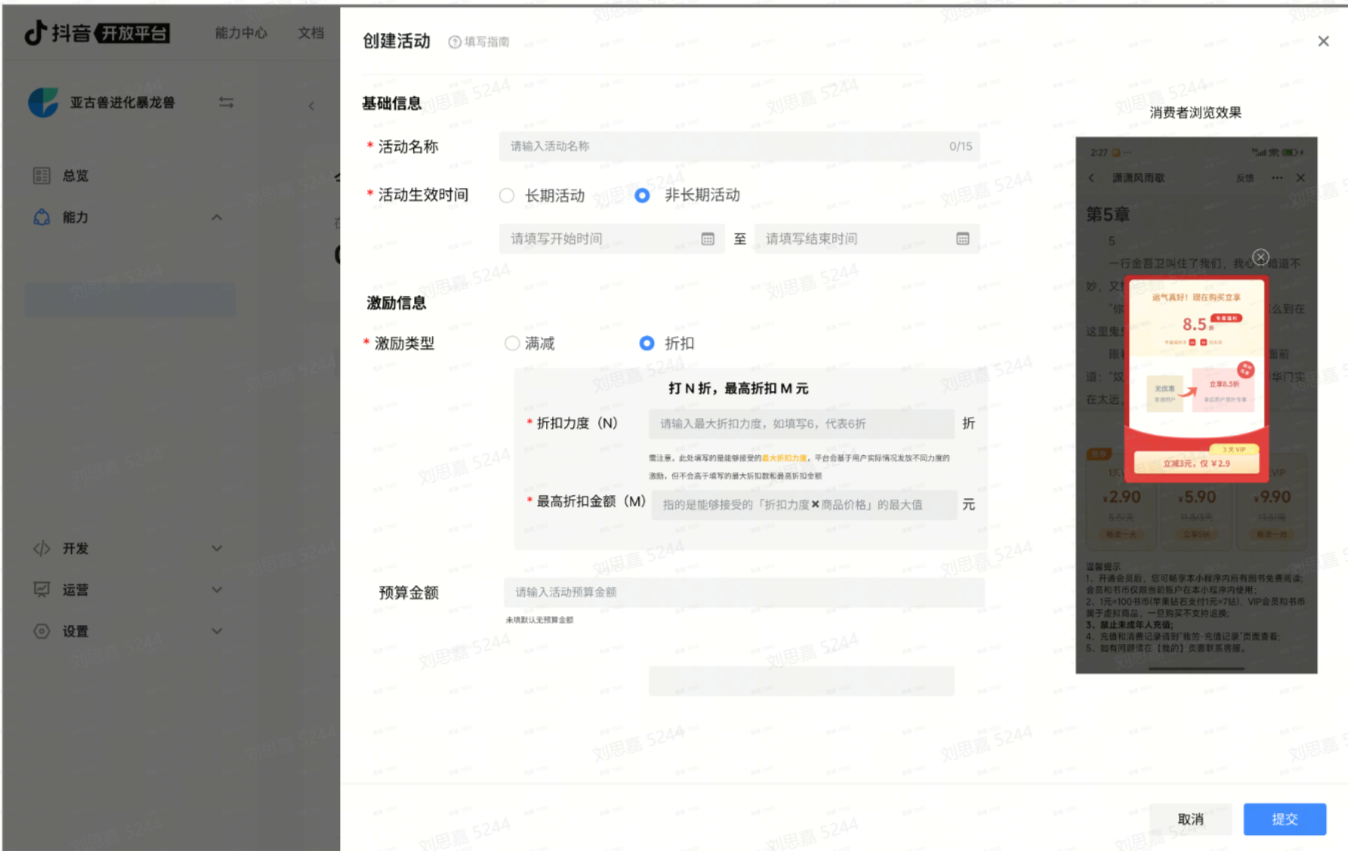Close the 创建活动 panel with X icon

[x=1323, y=41]
